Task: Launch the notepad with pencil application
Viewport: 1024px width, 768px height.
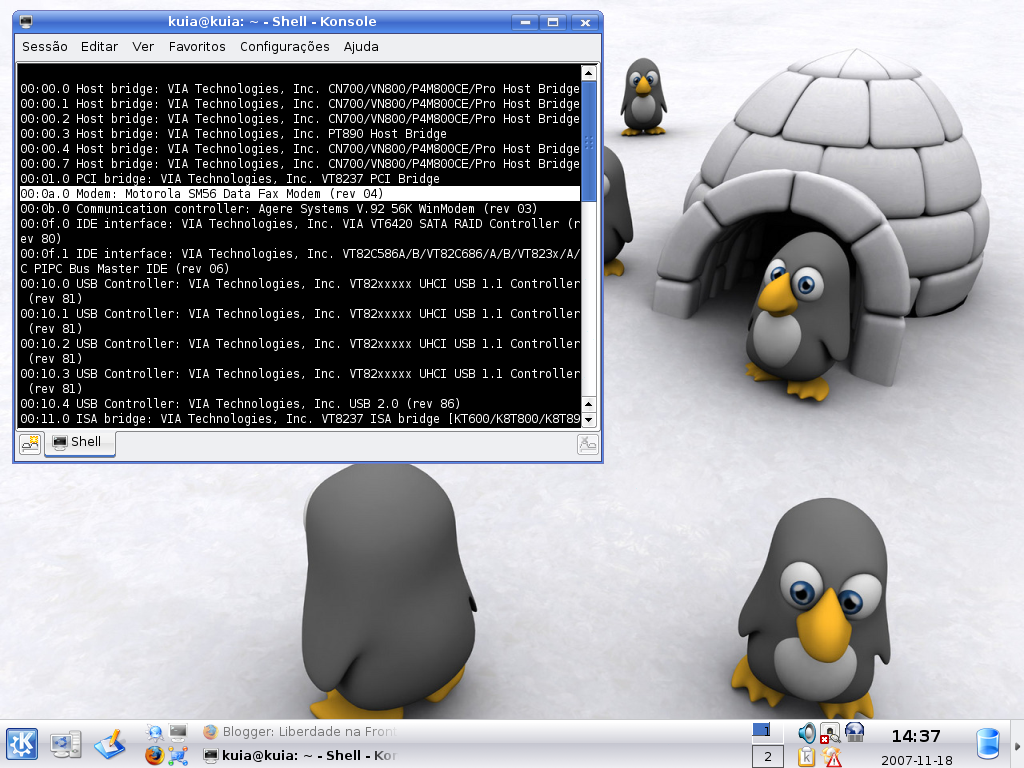Action: (110, 744)
